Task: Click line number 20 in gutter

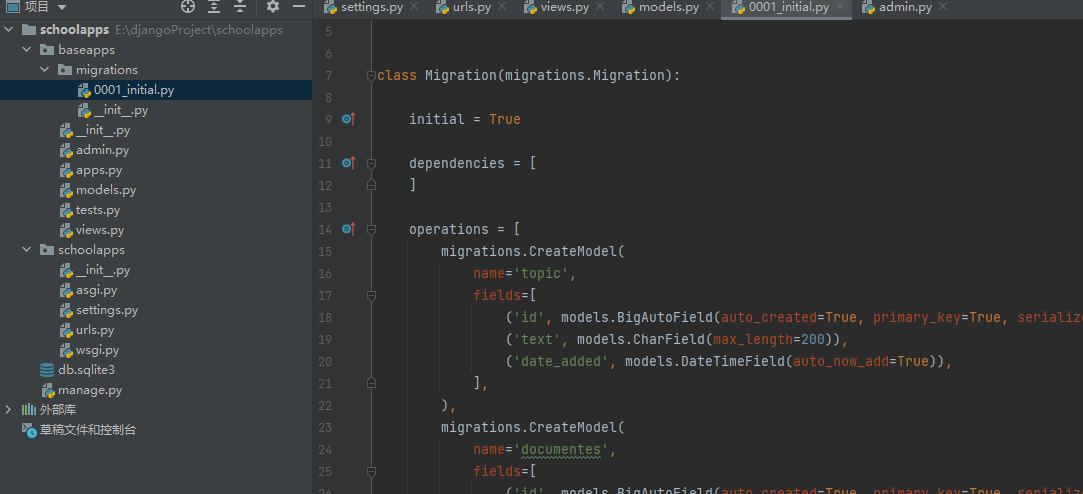Action: (x=325, y=361)
